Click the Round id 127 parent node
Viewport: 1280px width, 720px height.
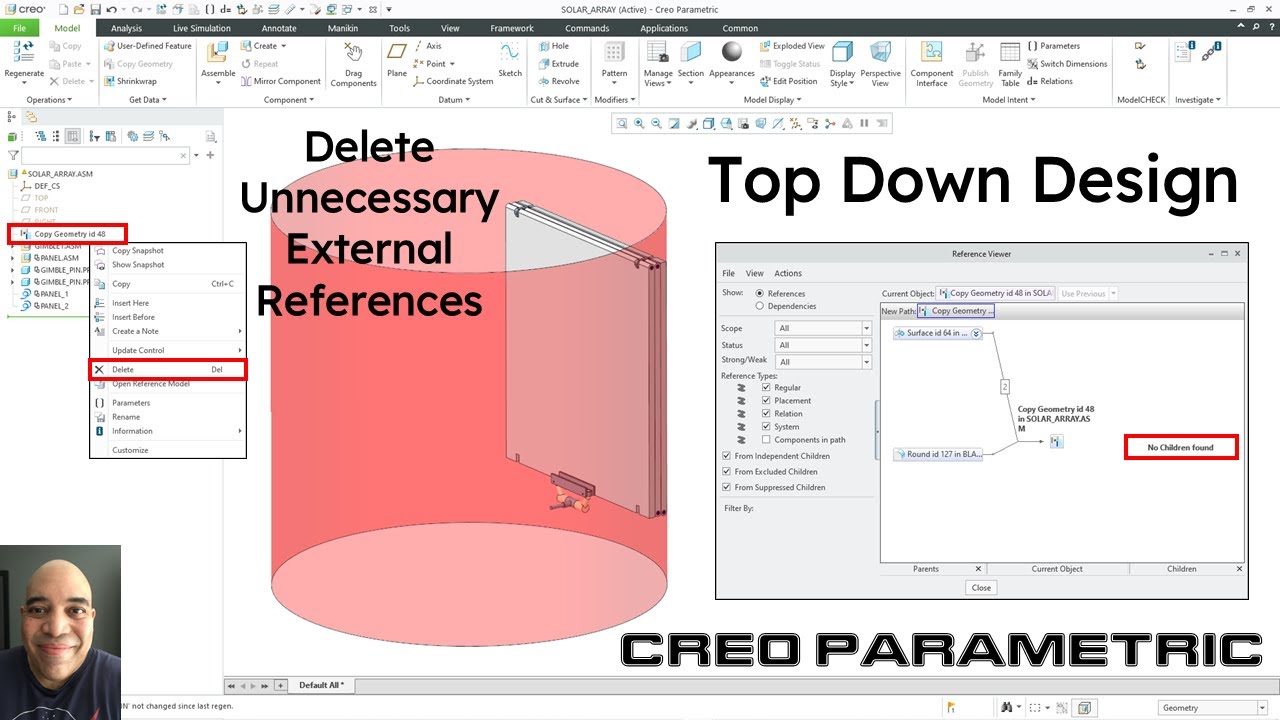pos(939,454)
